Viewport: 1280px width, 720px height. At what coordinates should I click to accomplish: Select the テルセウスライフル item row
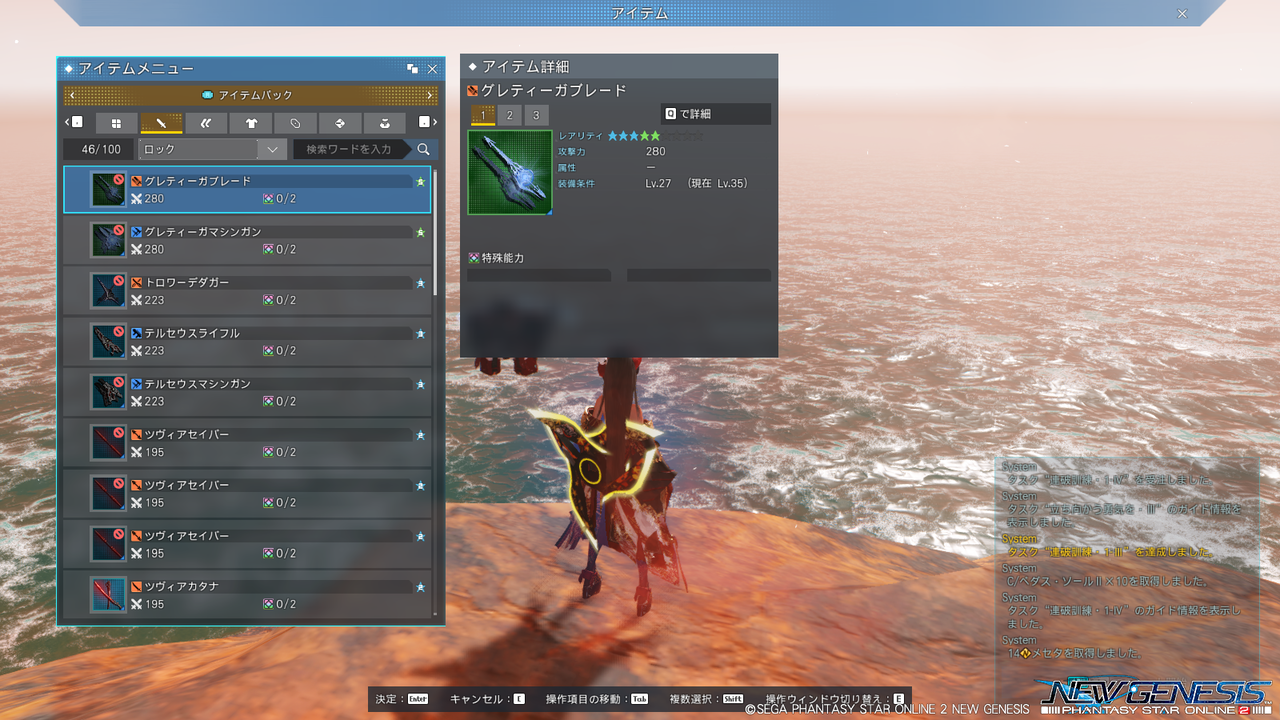(x=248, y=341)
